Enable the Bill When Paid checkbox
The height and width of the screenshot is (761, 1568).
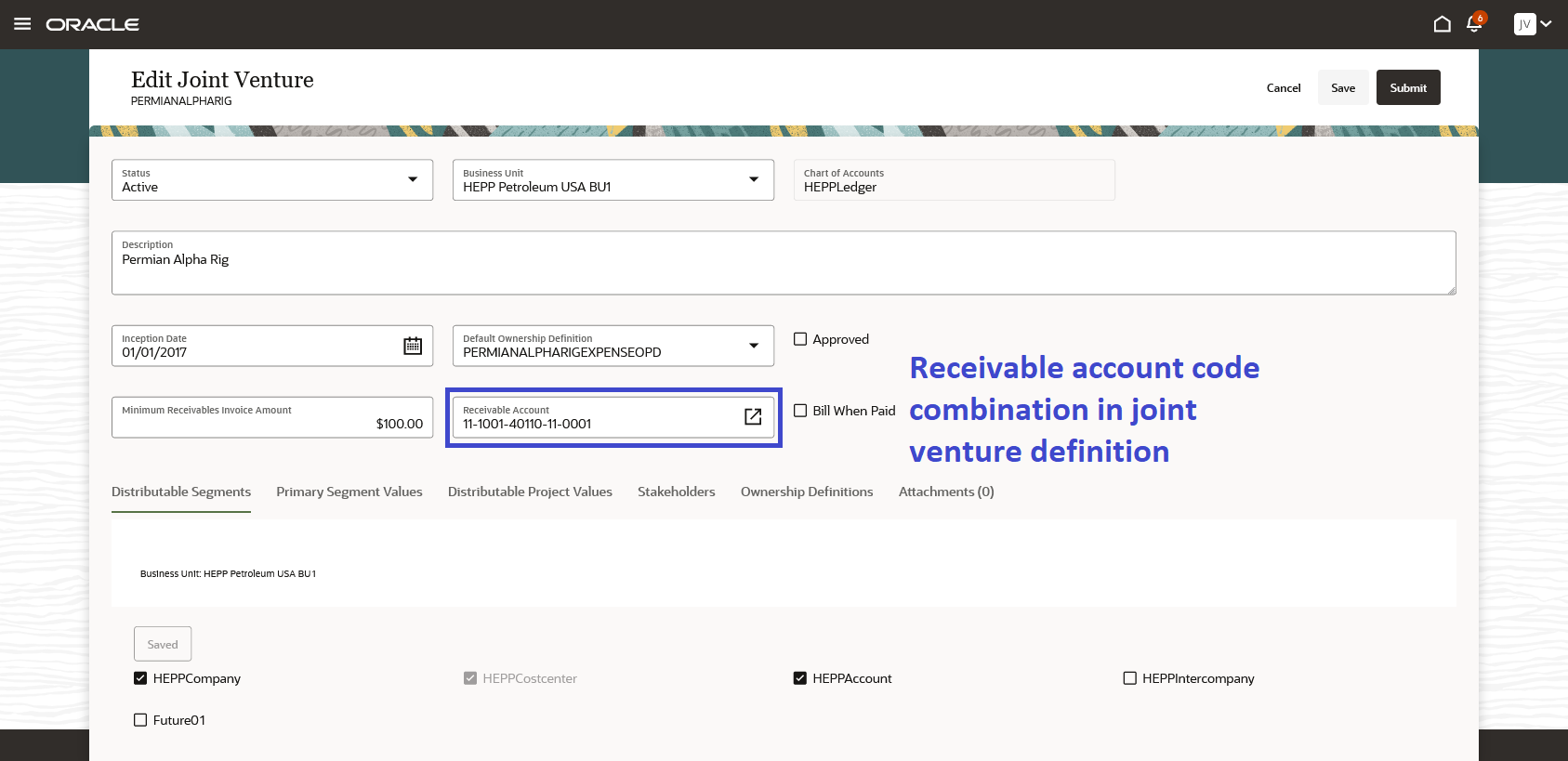point(800,411)
